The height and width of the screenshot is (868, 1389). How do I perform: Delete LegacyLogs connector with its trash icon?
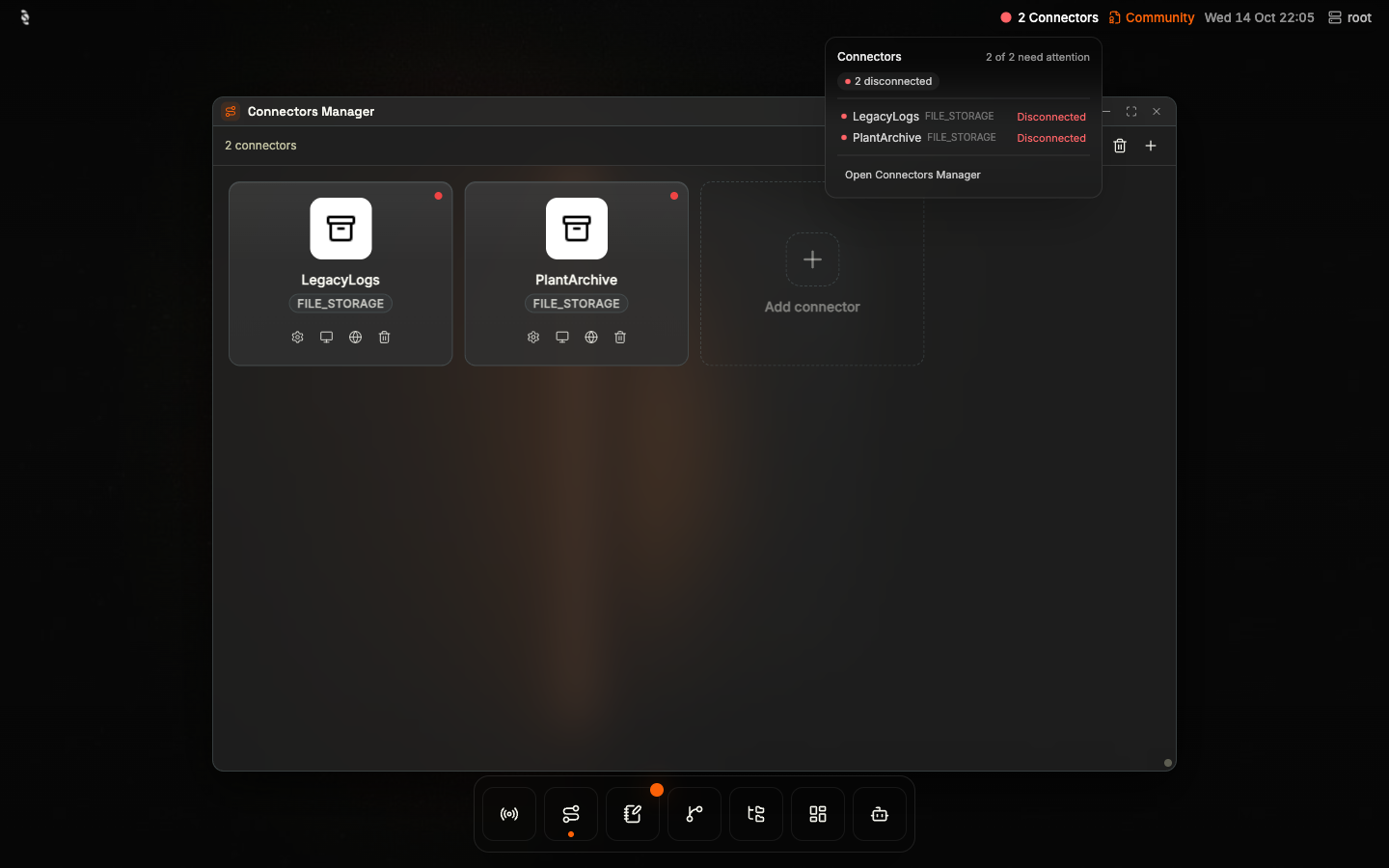pos(384,338)
